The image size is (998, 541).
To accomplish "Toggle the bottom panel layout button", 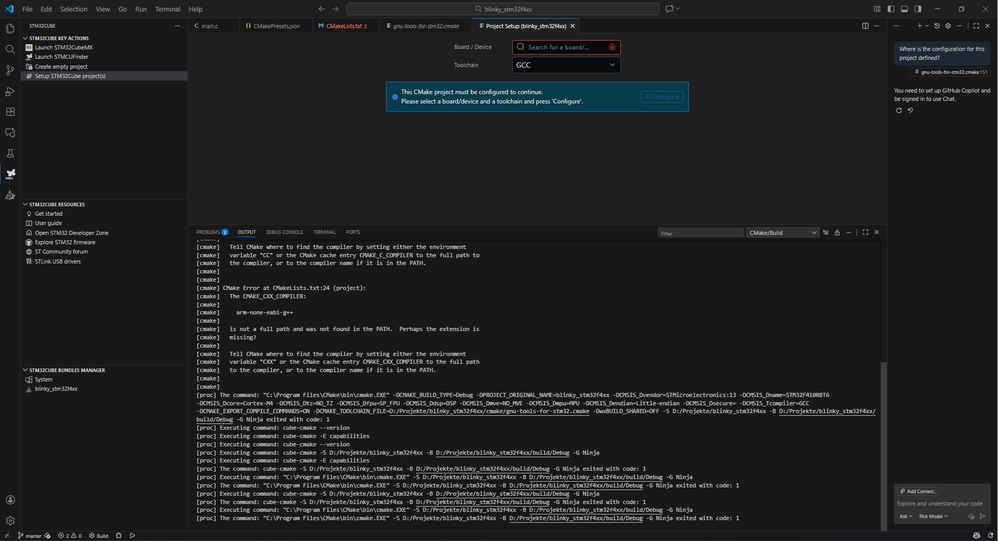I will pyautogui.click(x=904, y=9).
